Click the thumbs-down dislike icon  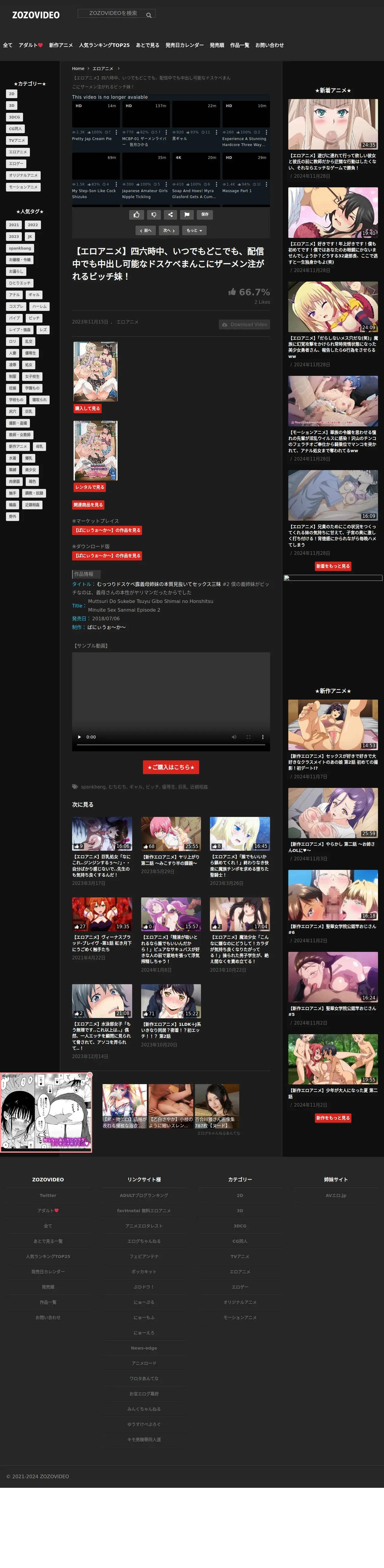pos(153,214)
